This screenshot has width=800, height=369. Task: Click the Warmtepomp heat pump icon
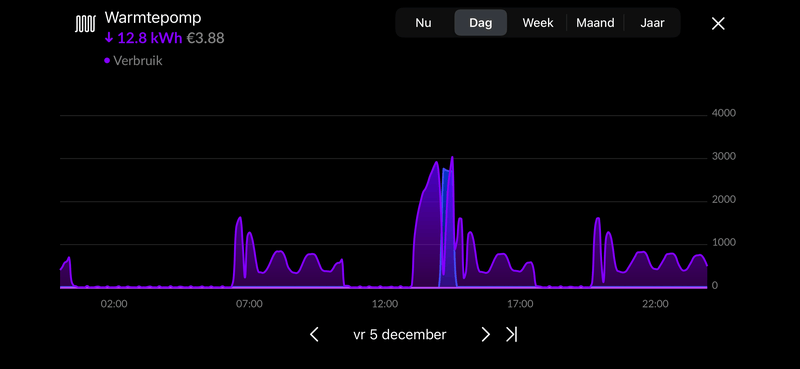[x=85, y=23]
